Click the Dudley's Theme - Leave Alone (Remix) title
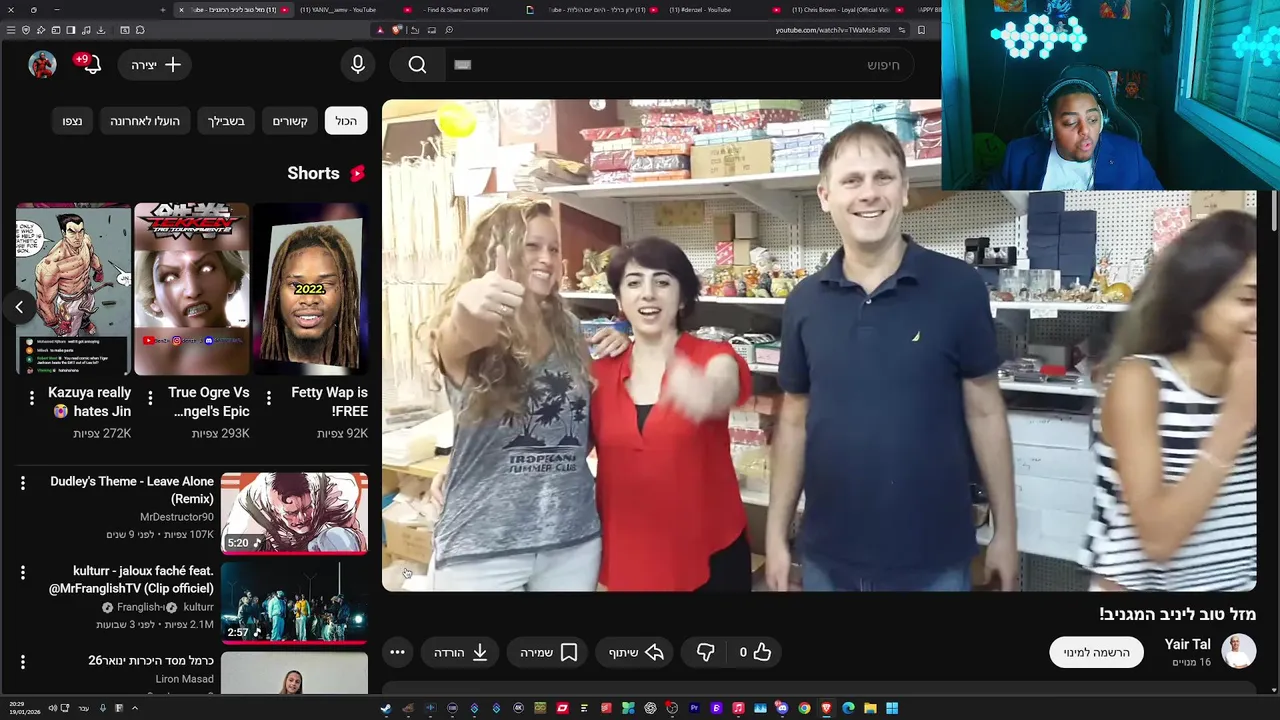Viewport: 1280px width, 720px height. [132, 490]
